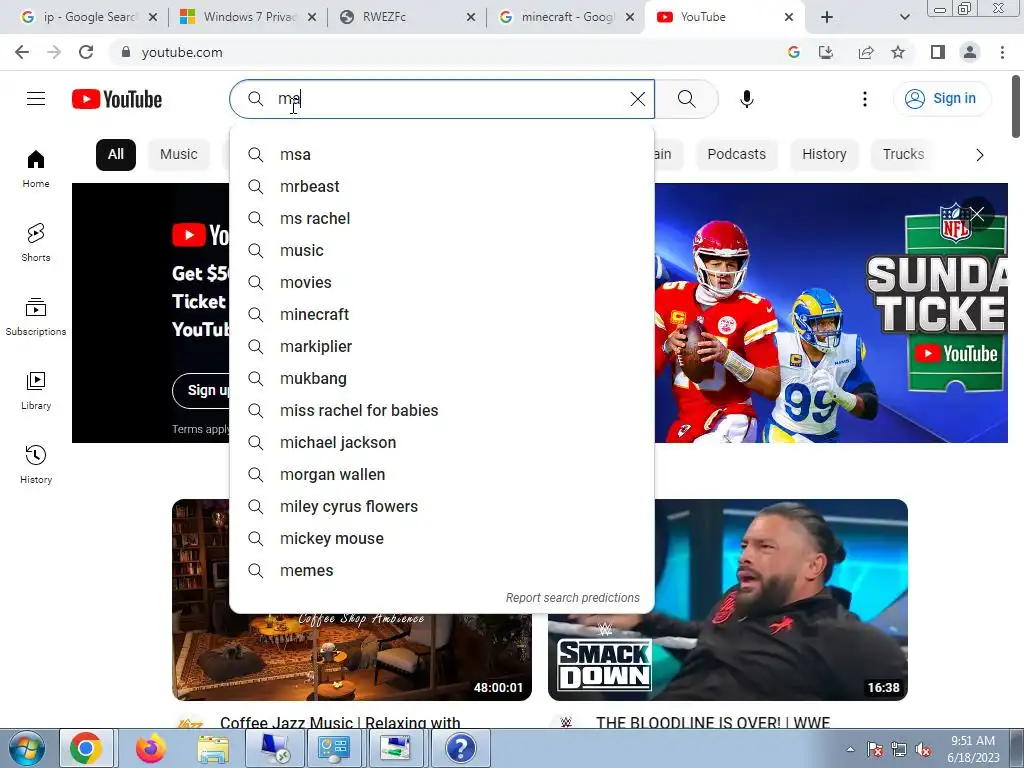Screen dimensions: 1024x768
Task: Switch to the RWEZFc tab
Action: pyautogui.click(x=407, y=17)
